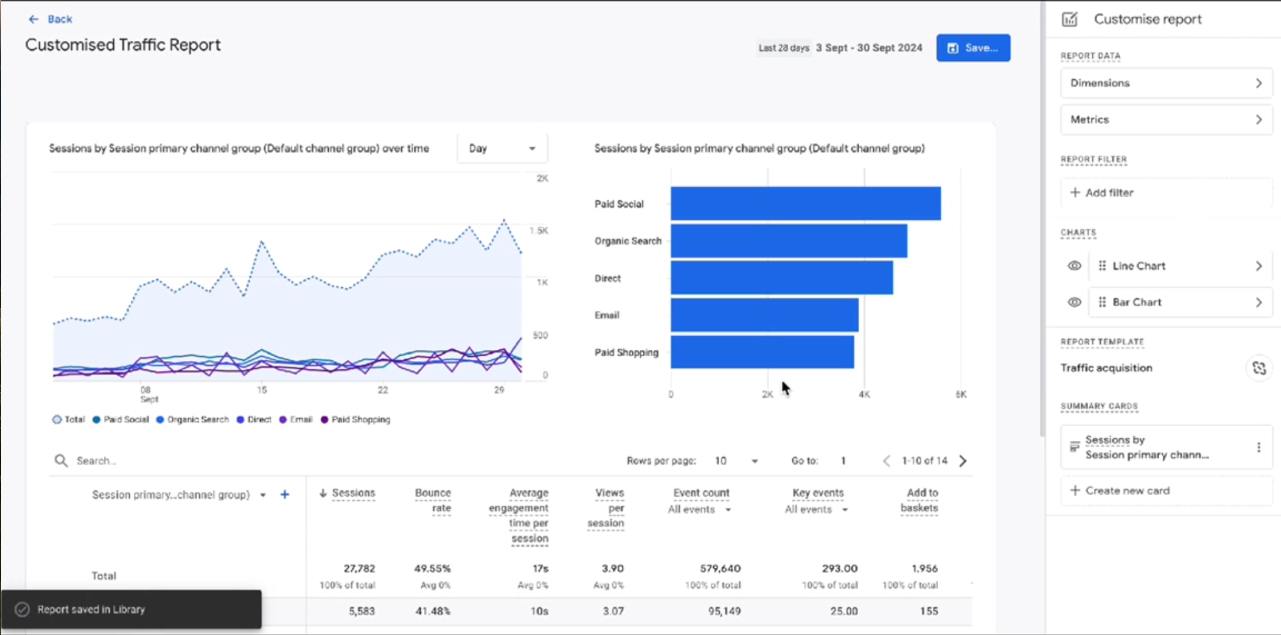This screenshot has height=635, width=1281.
Task: Click the Bar Chart drag handle icon
Action: coord(1102,302)
